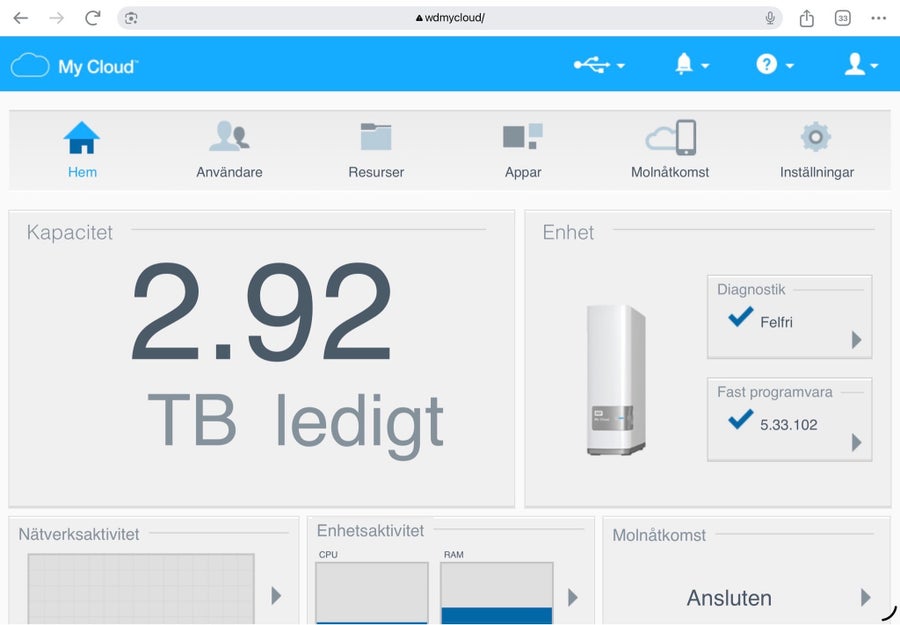Image resolution: width=900 pixels, height=625 pixels.
Task: Click the RAM activity meter
Action: [x=496, y=592]
